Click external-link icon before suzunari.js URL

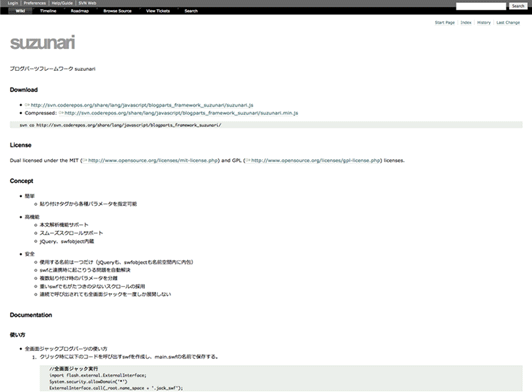coord(27,105)
